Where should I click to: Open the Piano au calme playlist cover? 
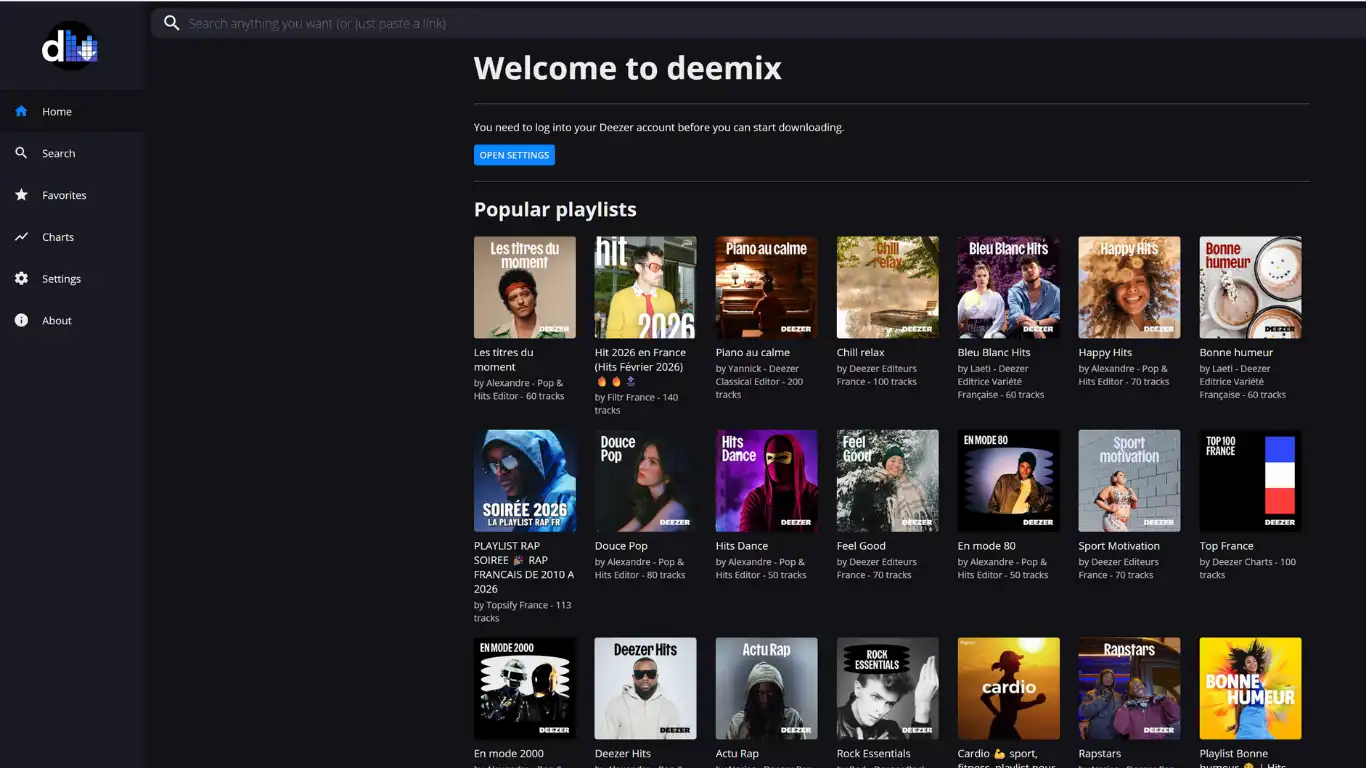coord(766,287)
